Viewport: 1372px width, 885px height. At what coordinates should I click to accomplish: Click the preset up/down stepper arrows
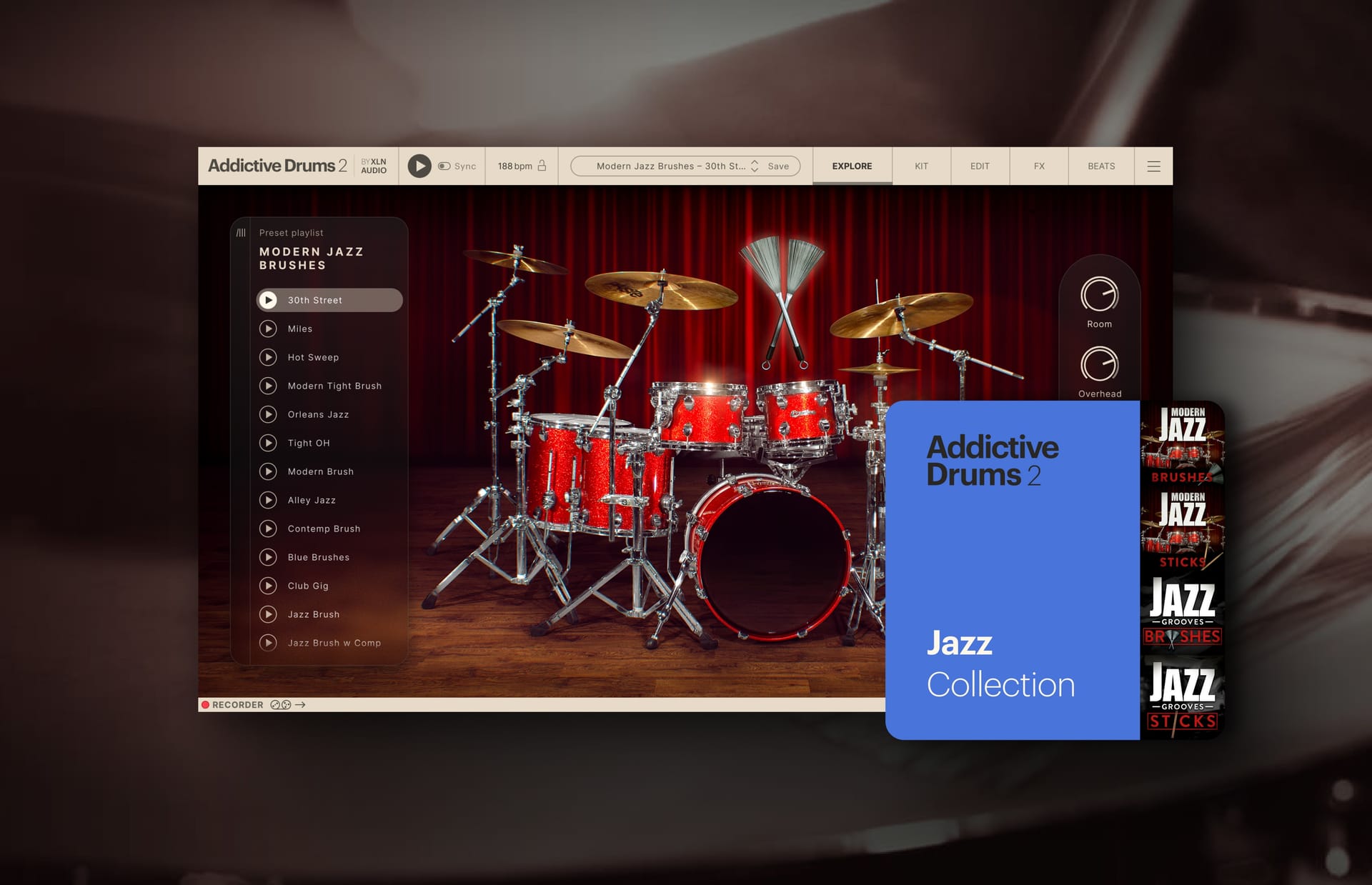coord(755,166)
